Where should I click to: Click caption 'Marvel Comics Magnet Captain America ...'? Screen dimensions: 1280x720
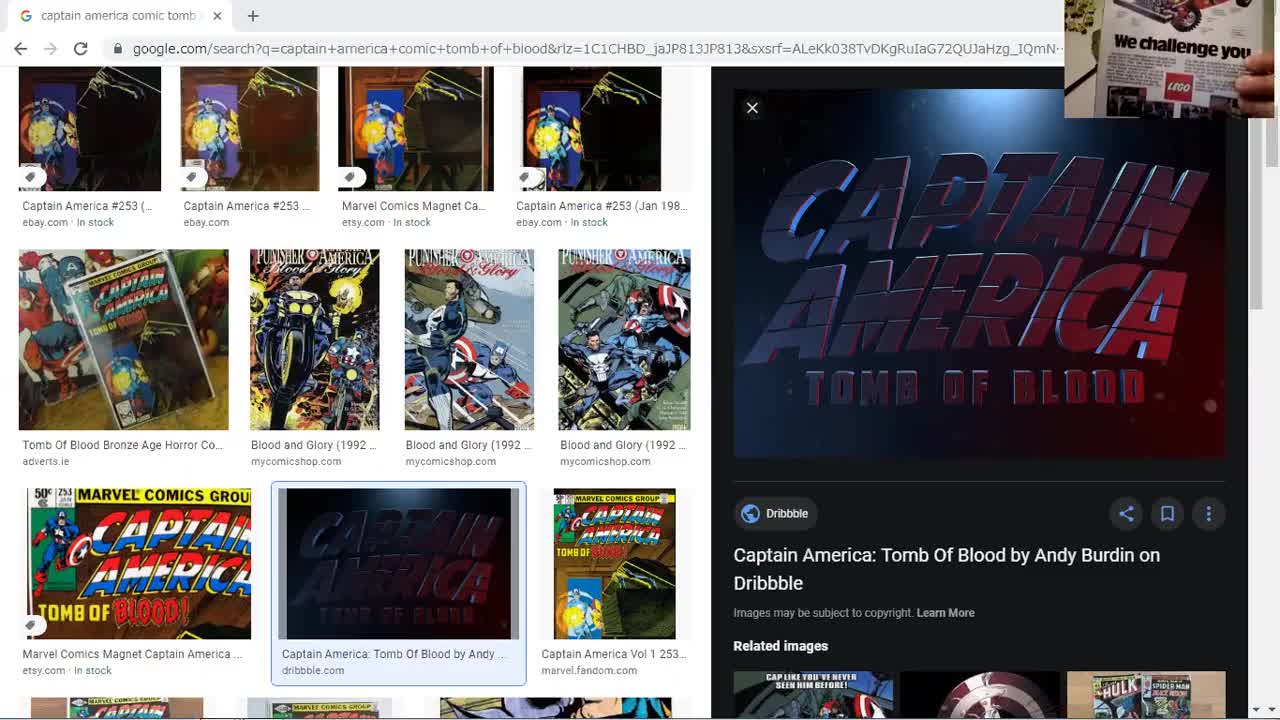[x=132, y=654]
